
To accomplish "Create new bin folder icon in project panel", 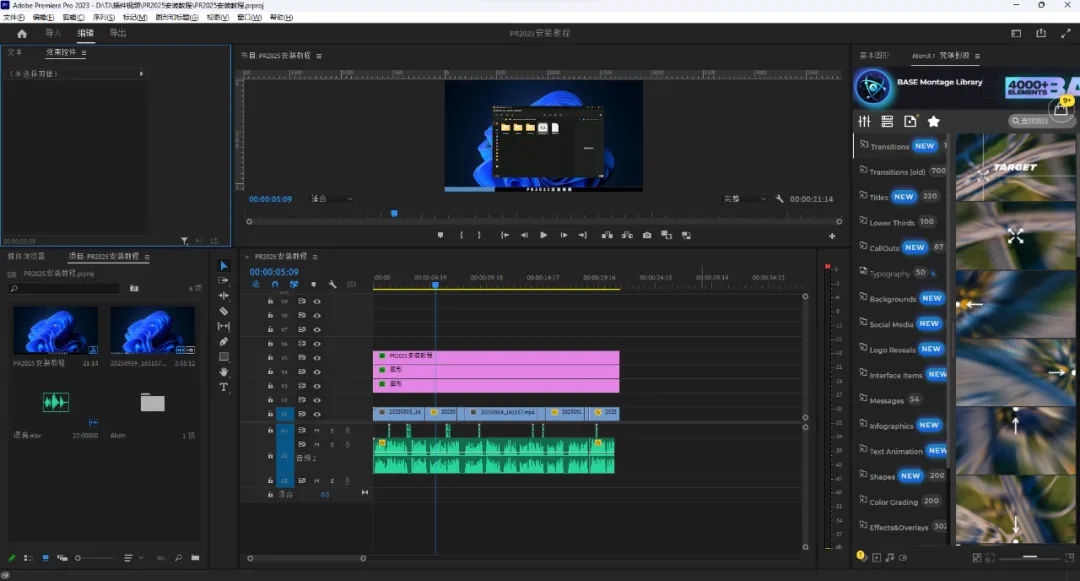I will coord(195,558).
